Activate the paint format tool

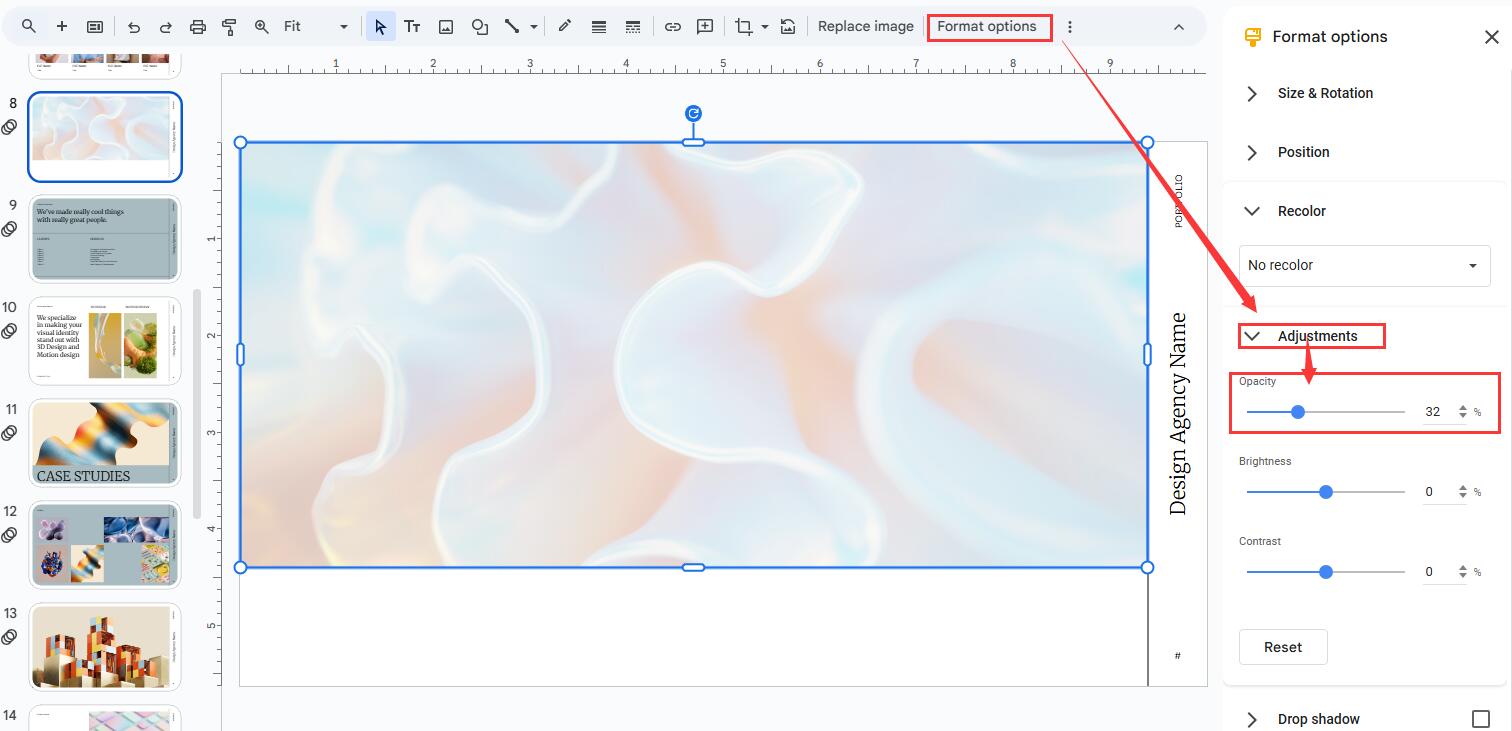click(229, 27)
